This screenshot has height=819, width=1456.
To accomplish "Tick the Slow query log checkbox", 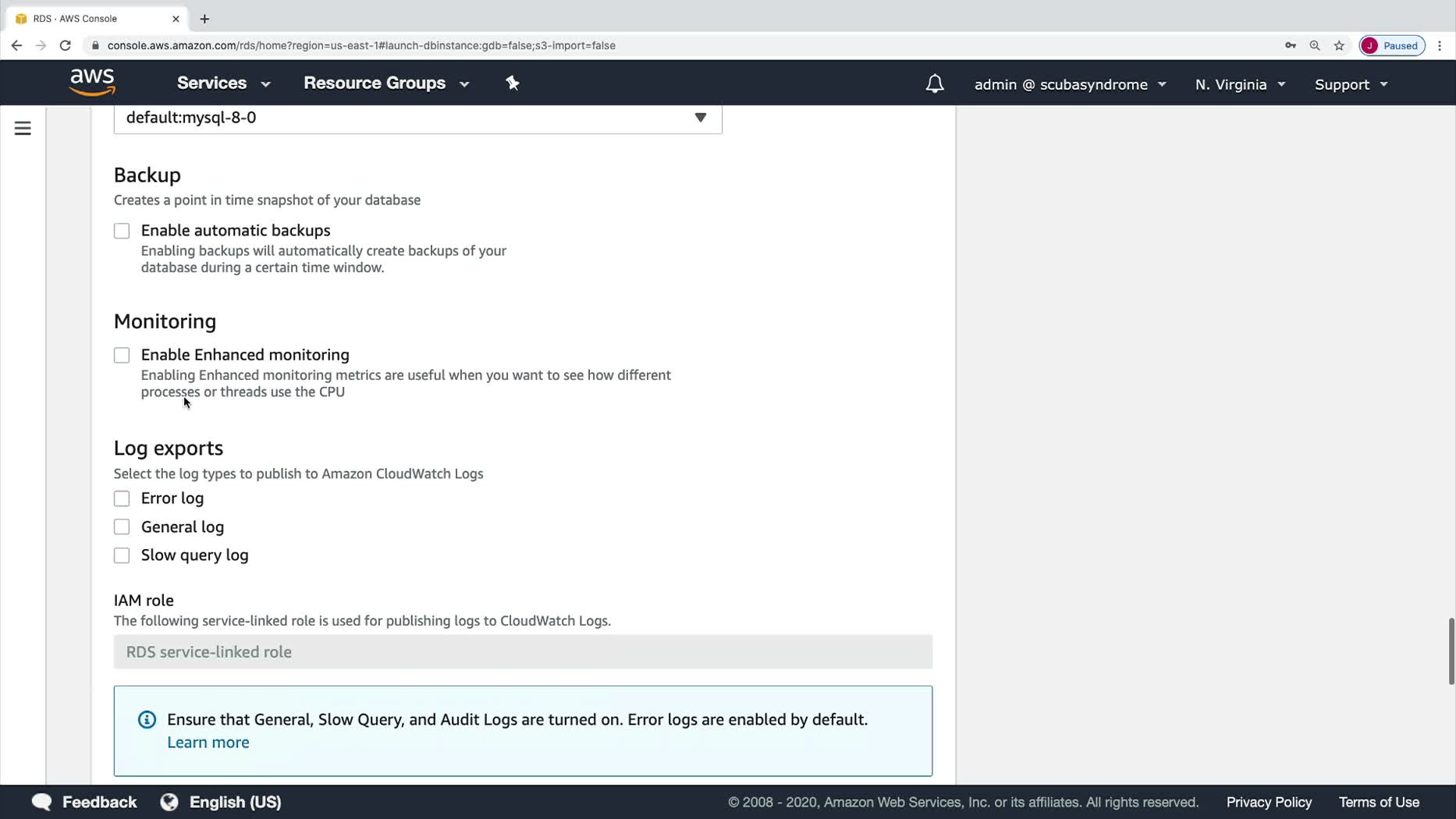I will 122,555.
